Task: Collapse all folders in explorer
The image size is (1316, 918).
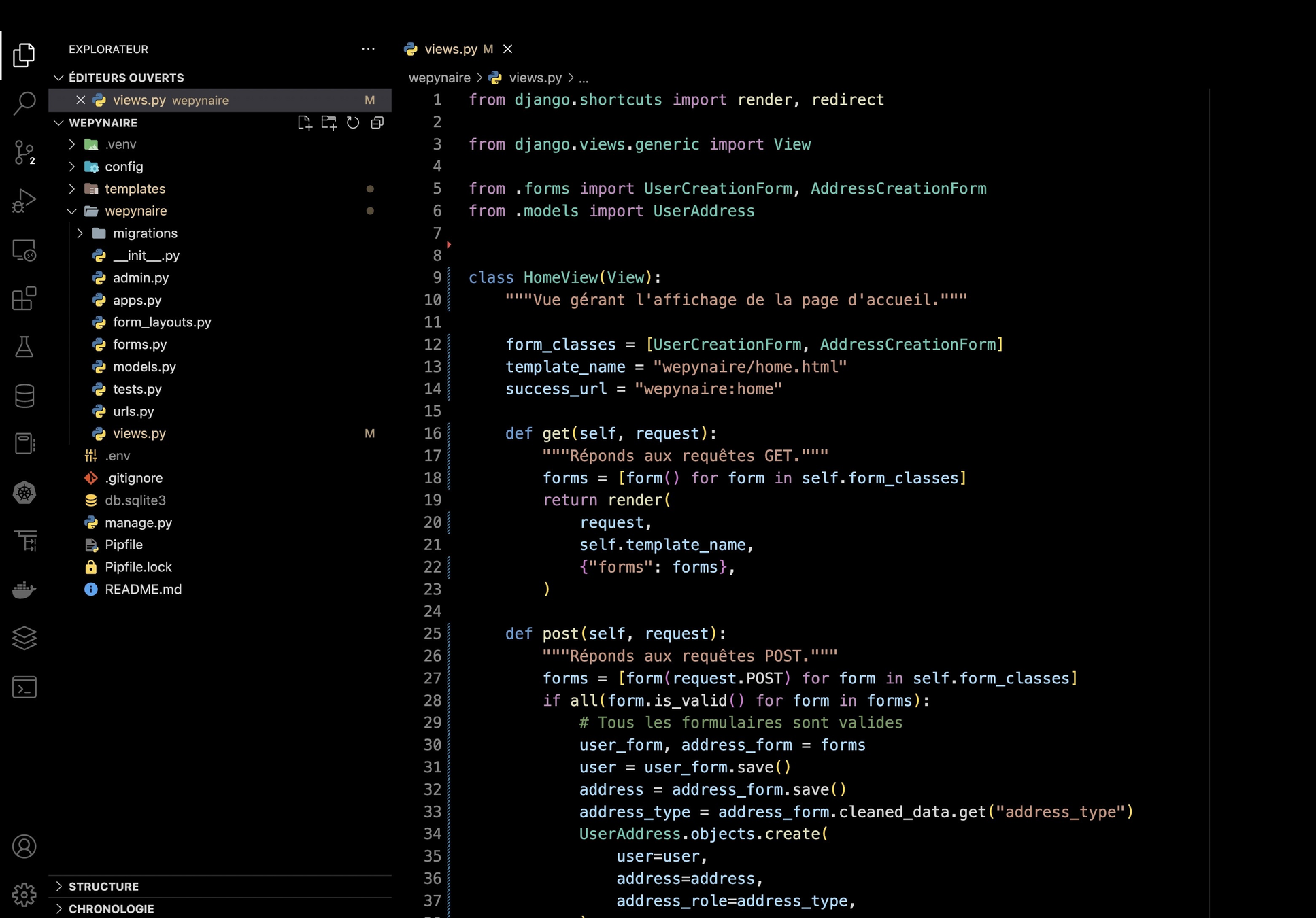Action: 377,123
